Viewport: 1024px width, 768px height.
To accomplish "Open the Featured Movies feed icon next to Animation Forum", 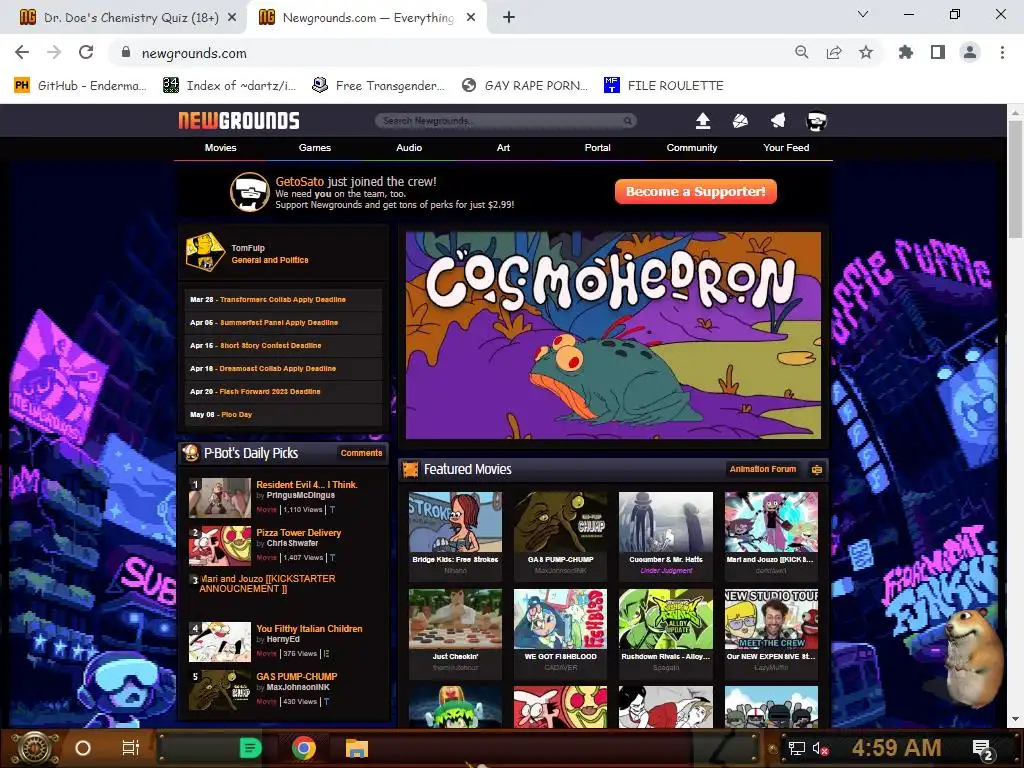I will 816,469.
